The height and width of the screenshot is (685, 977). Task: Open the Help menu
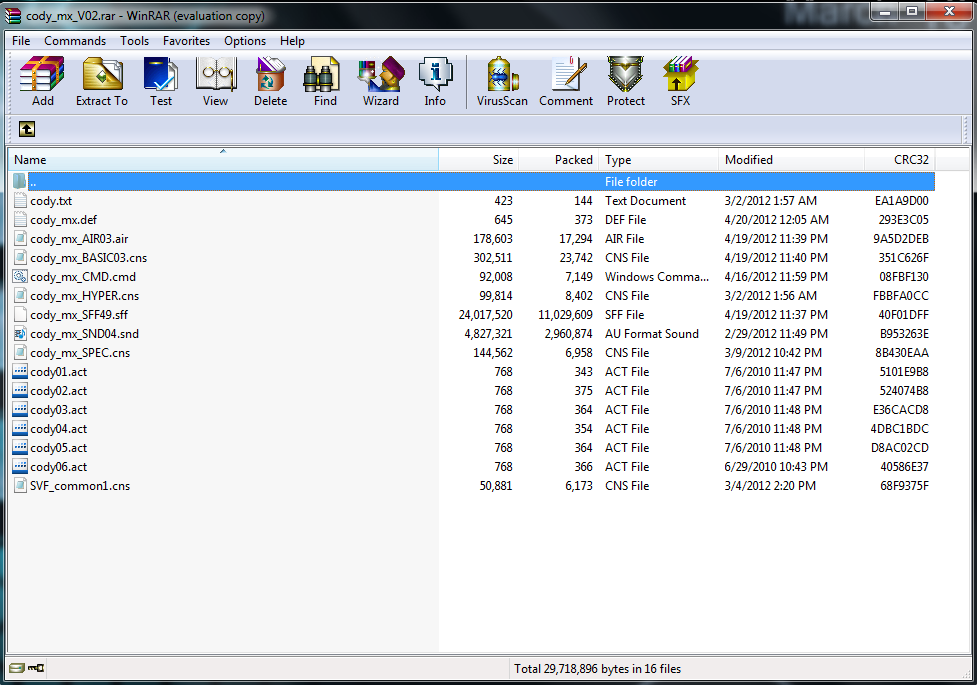coord(292,41)
